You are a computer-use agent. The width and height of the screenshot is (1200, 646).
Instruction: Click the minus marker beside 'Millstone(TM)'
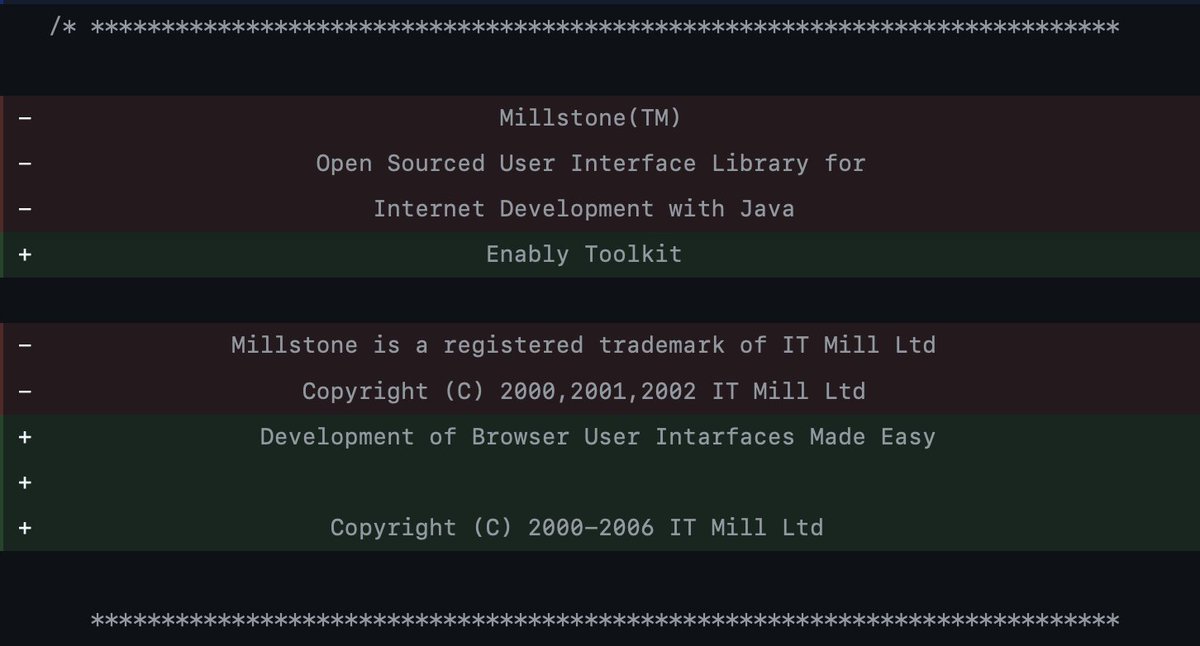[25, 118]
